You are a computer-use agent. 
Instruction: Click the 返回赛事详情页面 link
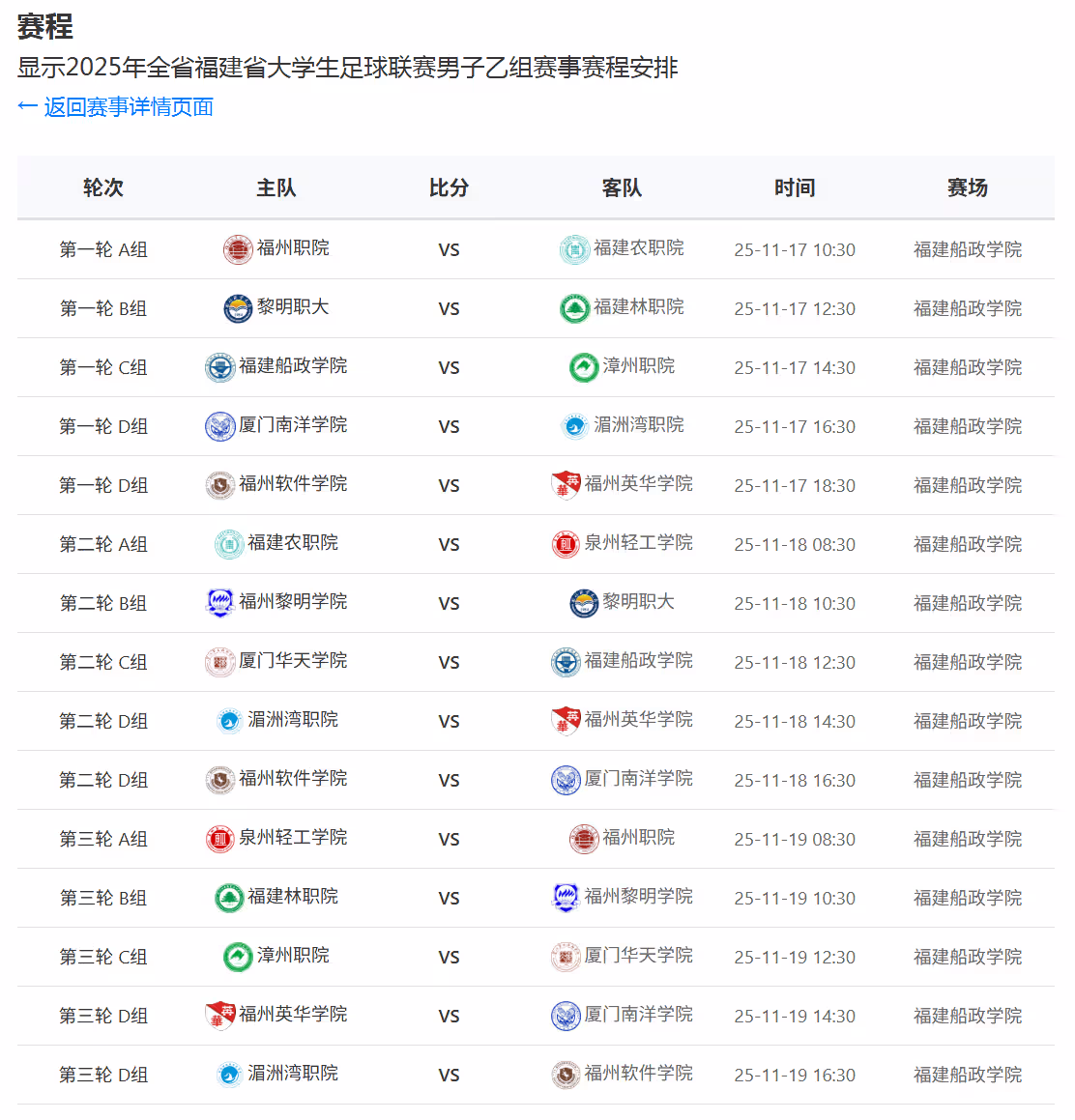coord(128,106)
